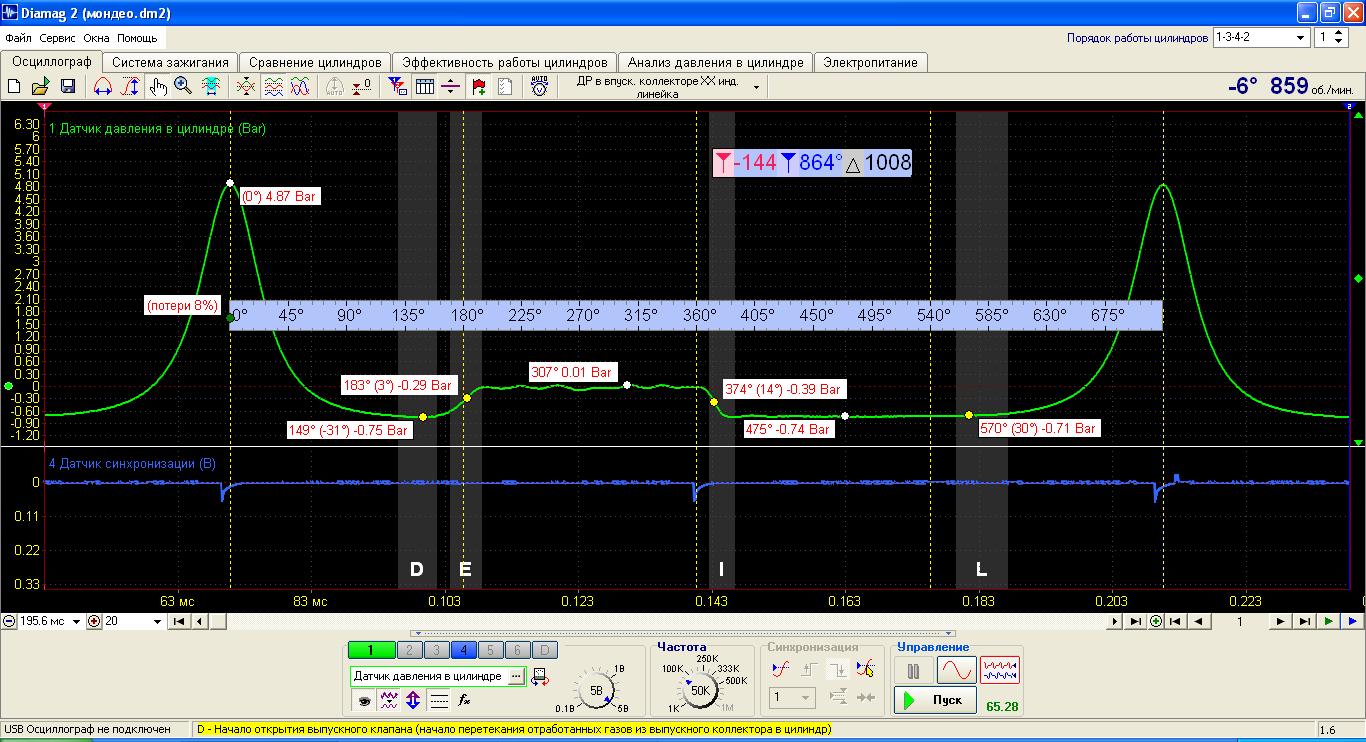The height and width of the screenshot is (742, 1366).
Task: Open the fx function icon
Action: (x=464, y=700)
